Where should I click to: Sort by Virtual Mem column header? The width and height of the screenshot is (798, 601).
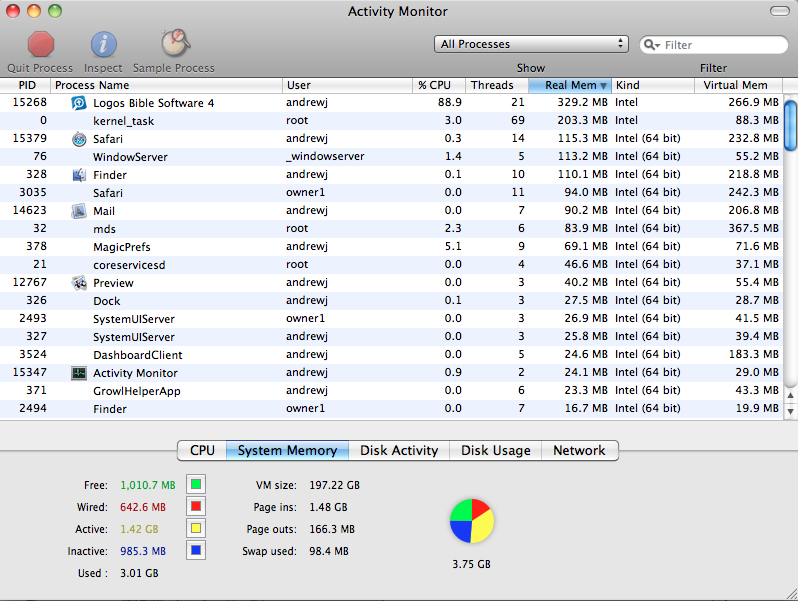738,85
